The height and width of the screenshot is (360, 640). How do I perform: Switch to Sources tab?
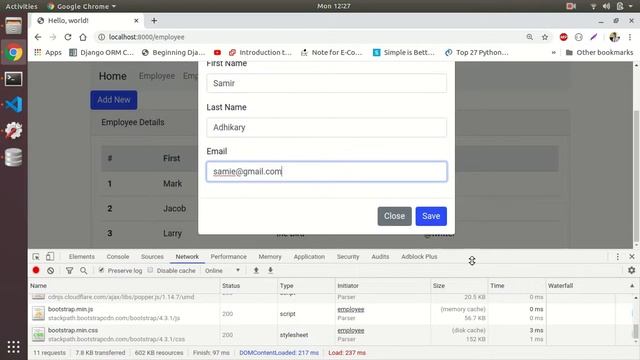pos(152,257)
